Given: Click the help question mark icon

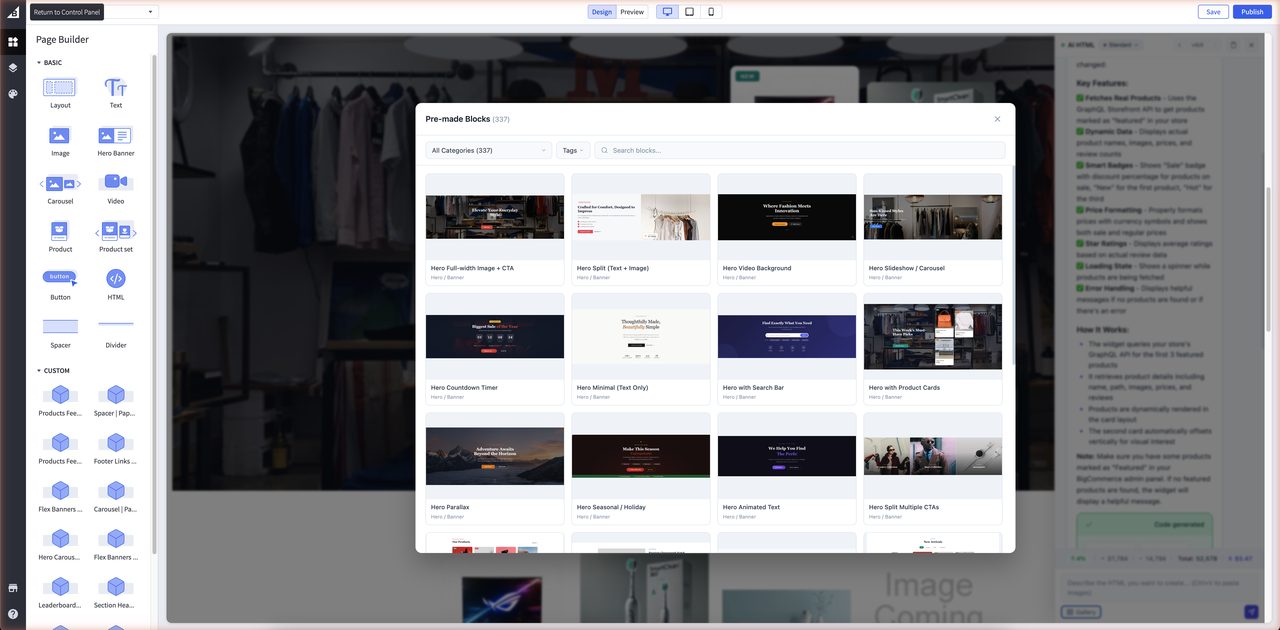Looking at the screenshot, I should click(13, 614).
